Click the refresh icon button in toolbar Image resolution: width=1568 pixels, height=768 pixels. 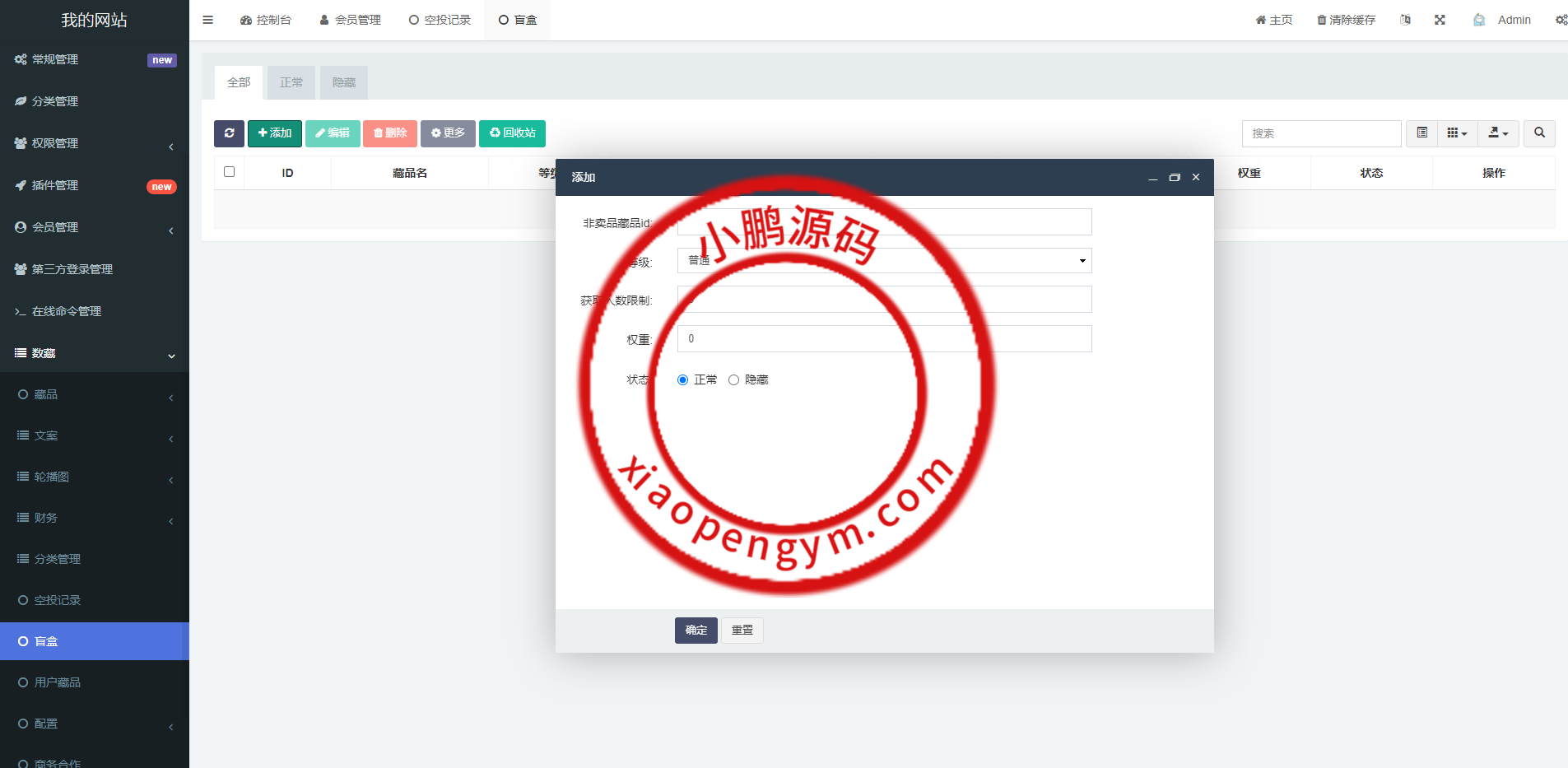pyautogui.click(x=229, y=133)
